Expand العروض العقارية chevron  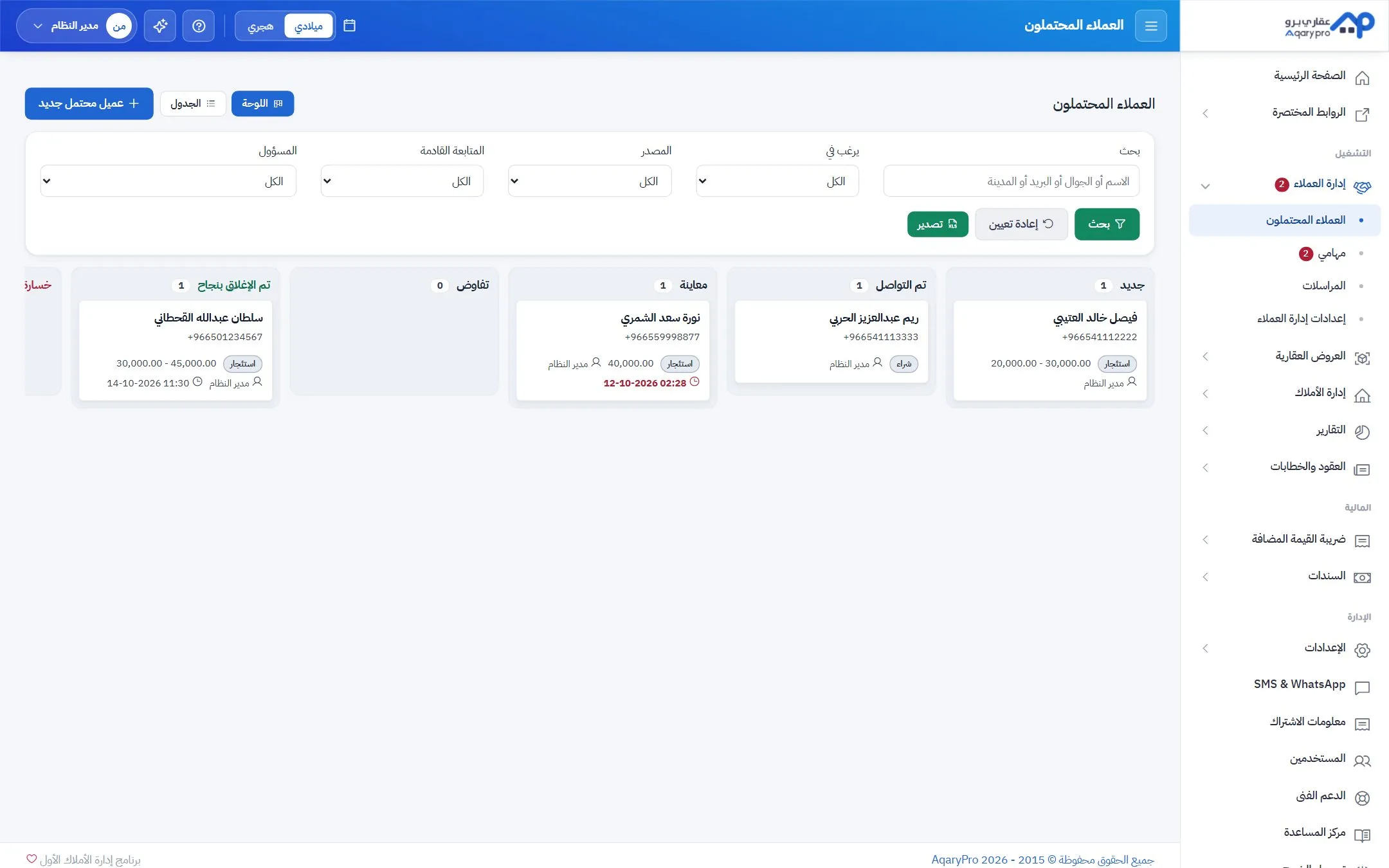pos(1206,356)
